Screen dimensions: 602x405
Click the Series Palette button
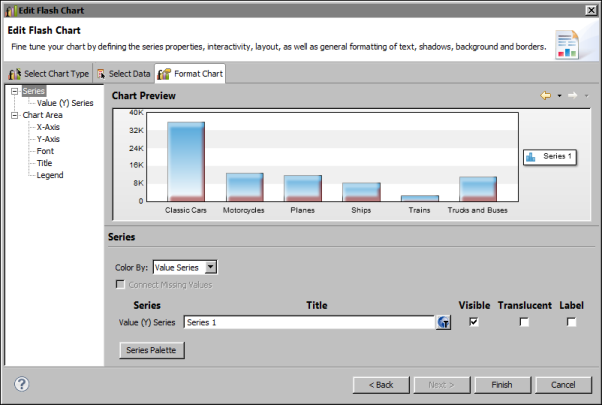(151, 350)
